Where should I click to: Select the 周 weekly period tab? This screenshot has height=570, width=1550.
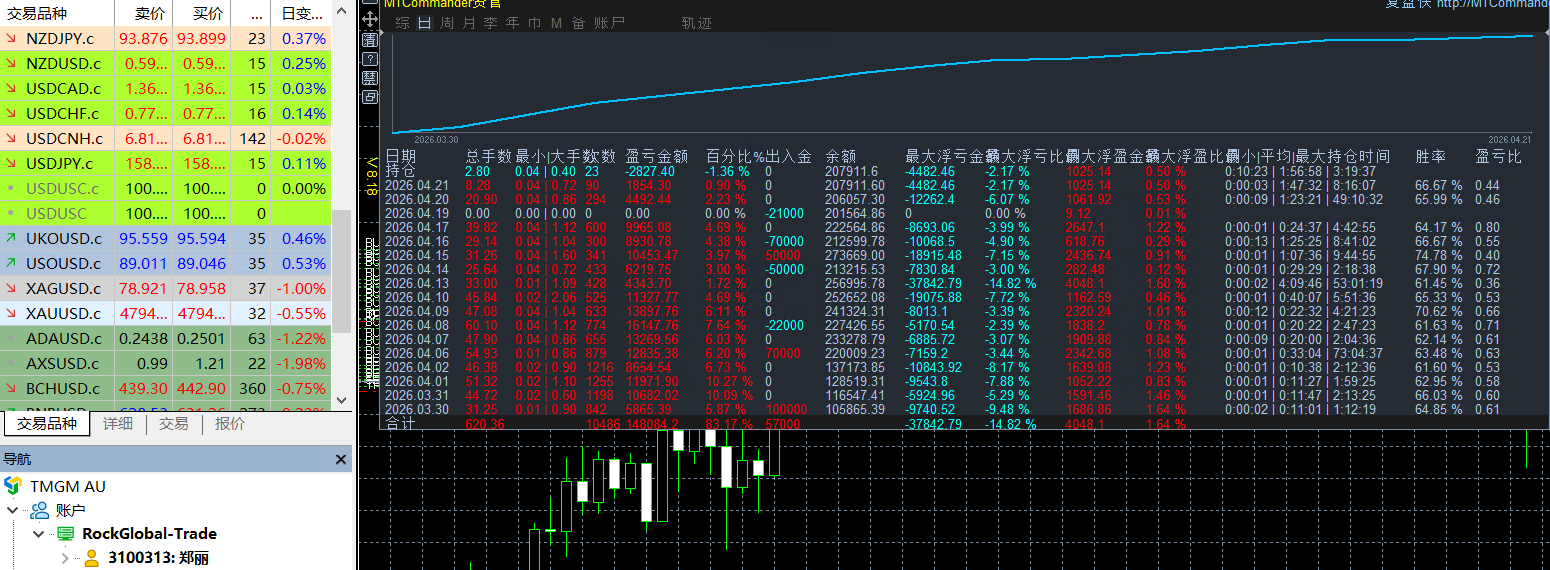click(447, 23)
